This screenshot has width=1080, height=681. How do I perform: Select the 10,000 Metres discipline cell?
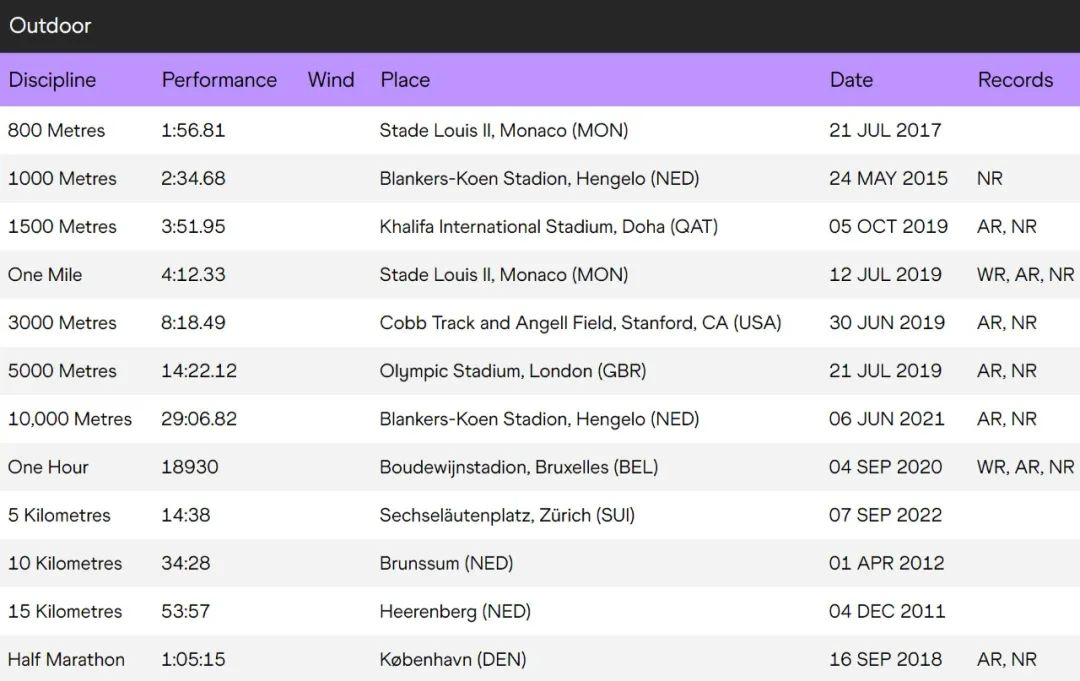70,419
